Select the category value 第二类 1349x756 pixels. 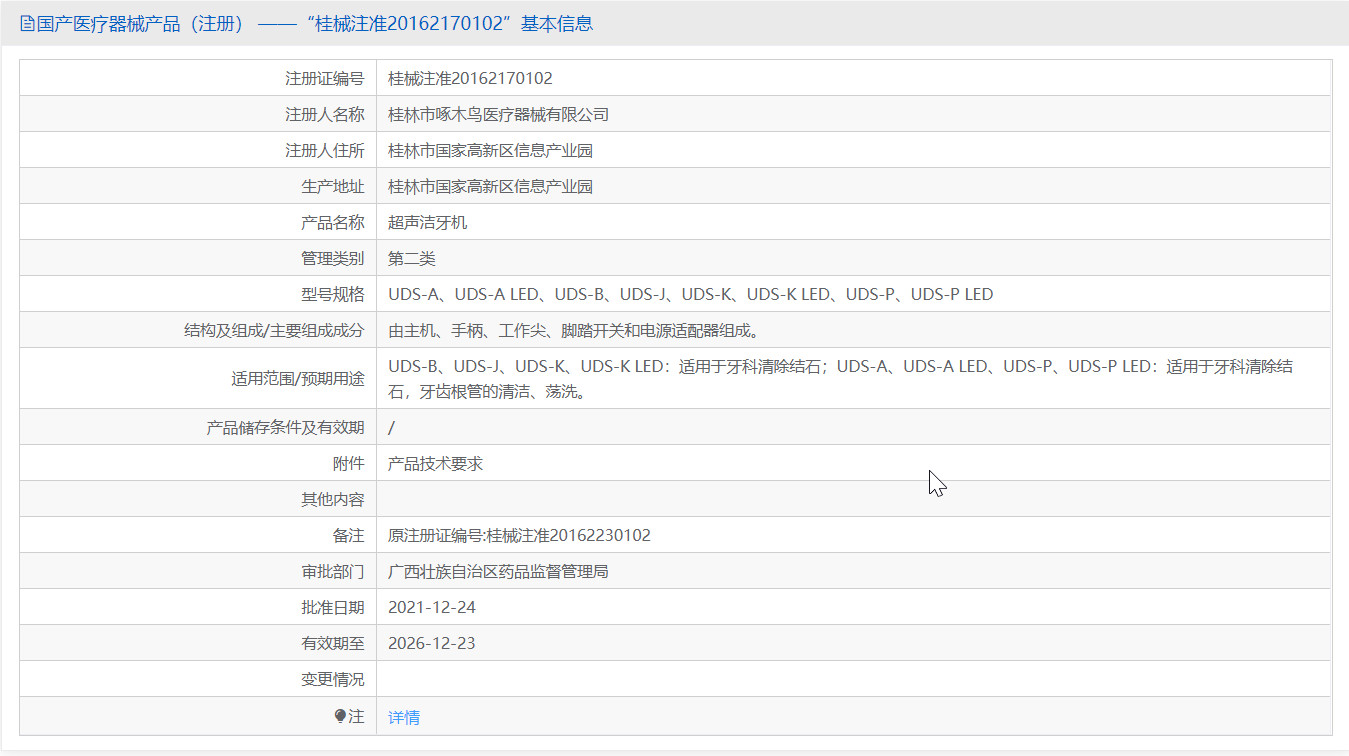point(412,258)
